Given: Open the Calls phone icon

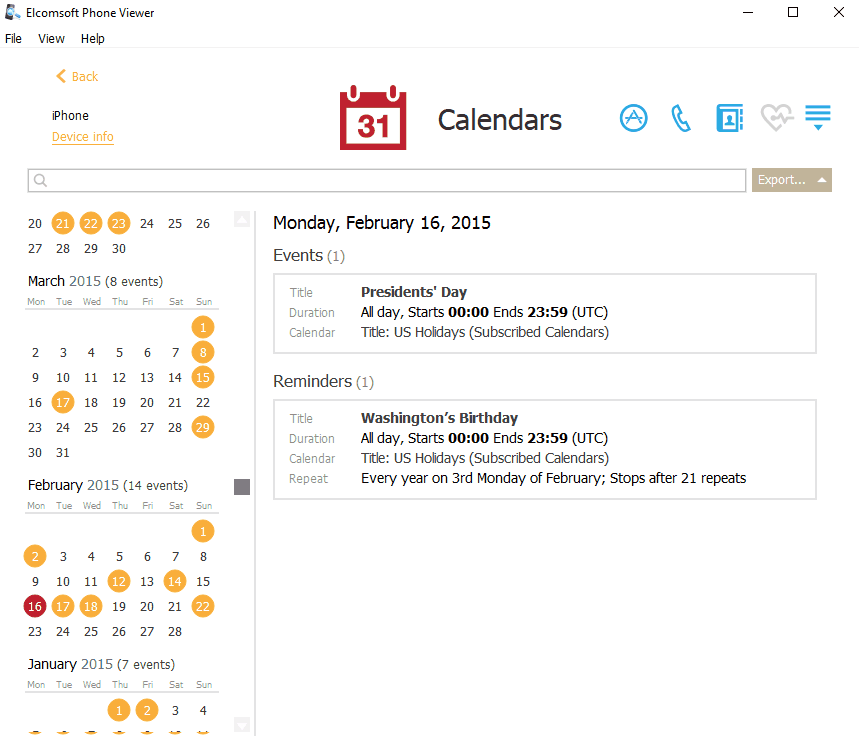Looking at the screenshot, I should point(681,118).
